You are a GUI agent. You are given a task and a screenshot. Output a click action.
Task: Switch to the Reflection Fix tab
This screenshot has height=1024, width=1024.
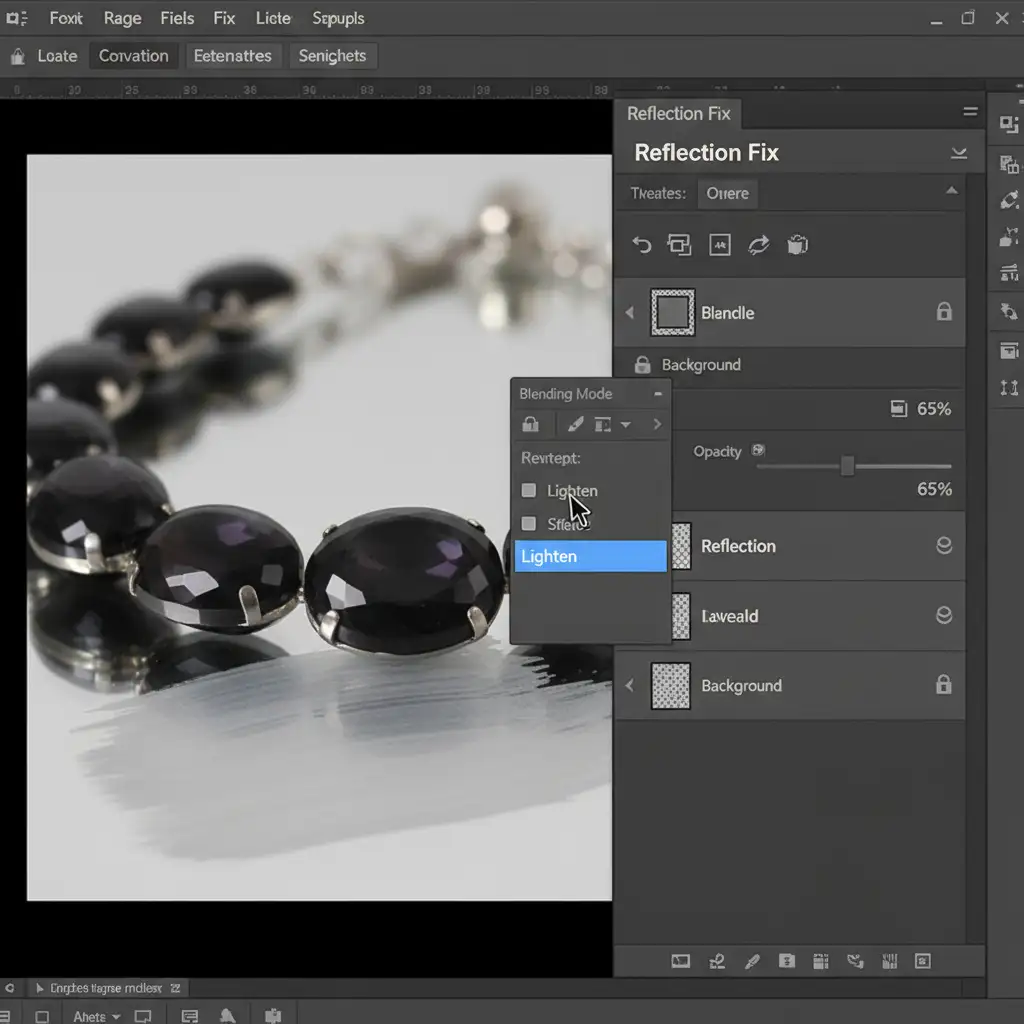tap(678, 113)
